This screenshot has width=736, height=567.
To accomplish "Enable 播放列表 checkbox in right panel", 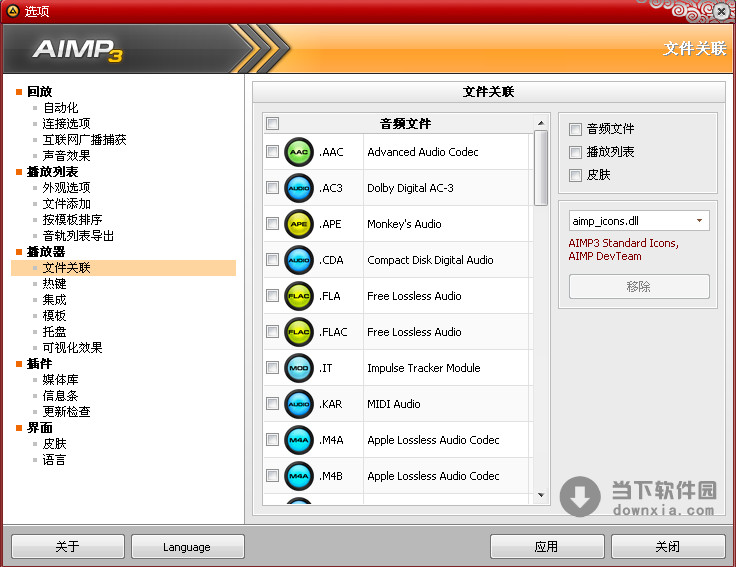I will [x=575, y=152].
